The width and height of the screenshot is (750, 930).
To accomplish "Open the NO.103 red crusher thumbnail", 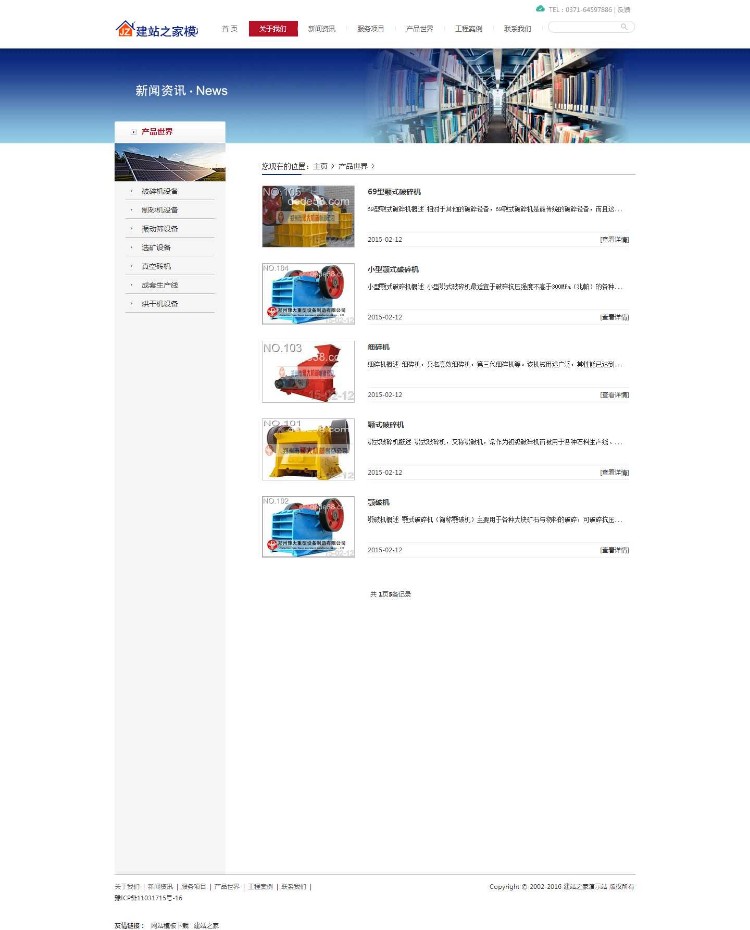I will coord(308,371).
